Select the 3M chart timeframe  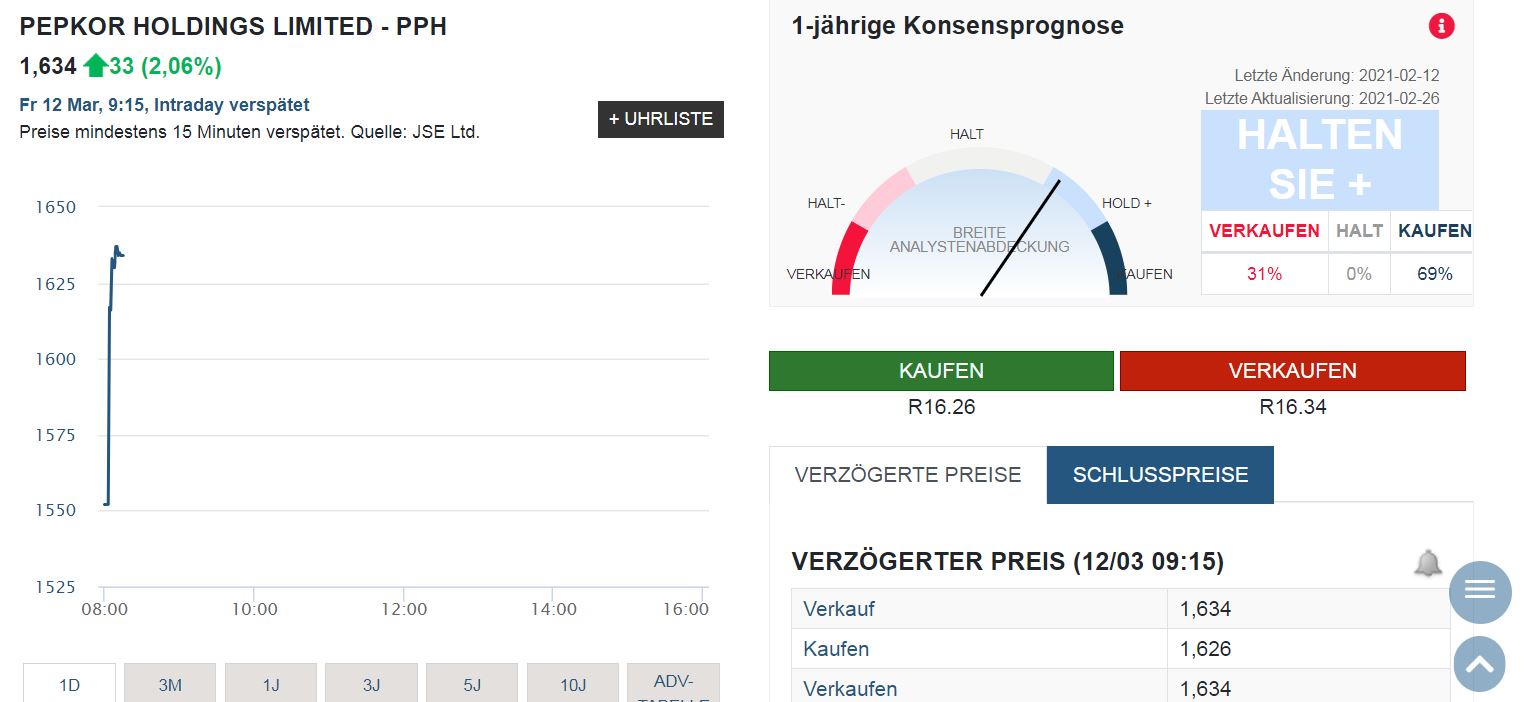click(x=169, y=683)
